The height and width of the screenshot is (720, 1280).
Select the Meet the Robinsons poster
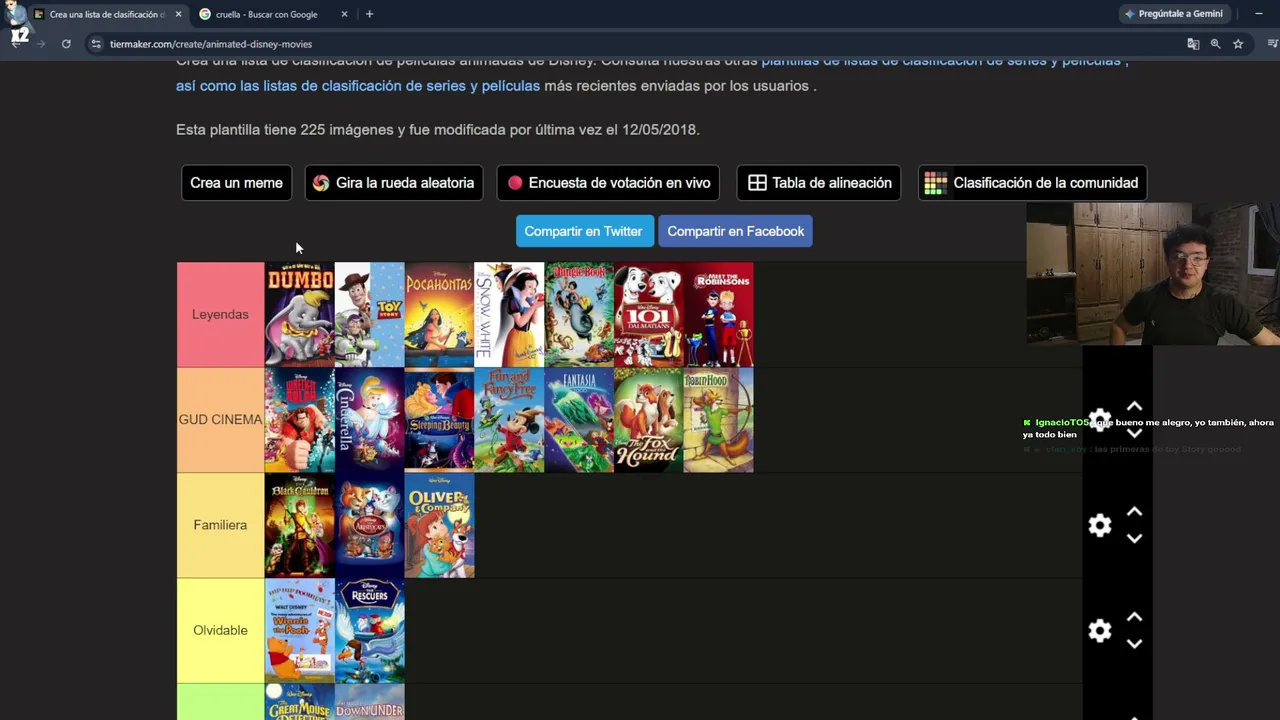[x=719, y=314]
